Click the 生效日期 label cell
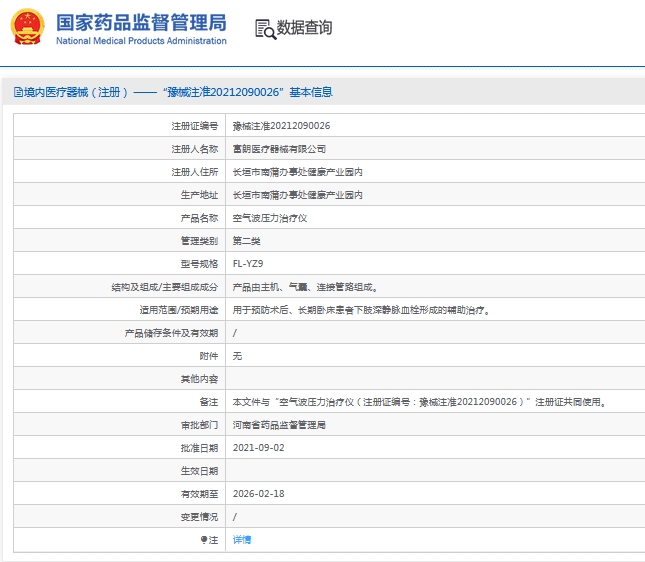Viewport: 645px width, 562px height. click(120, 471)
